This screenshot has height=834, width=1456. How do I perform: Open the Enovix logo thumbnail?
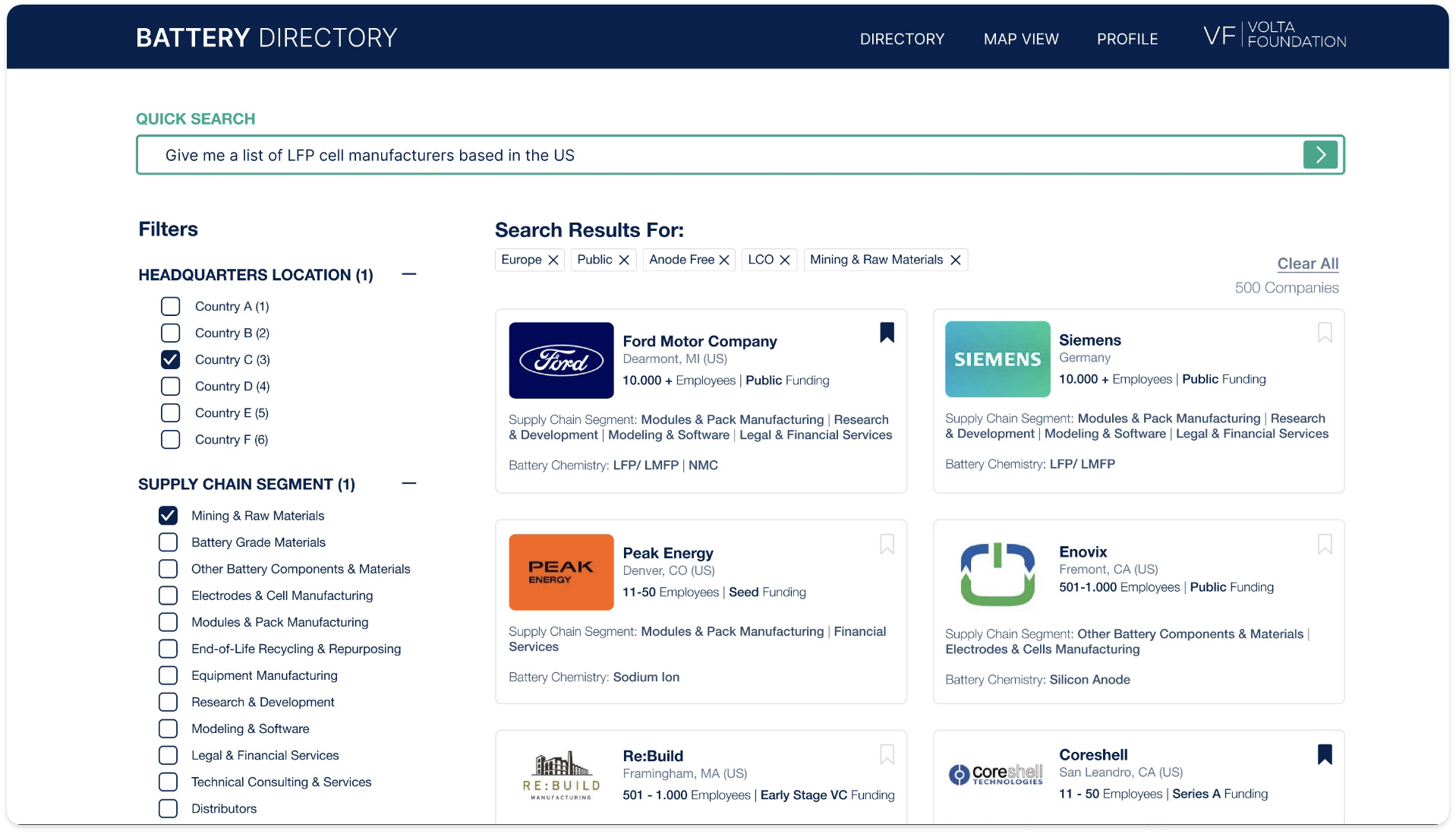pos(997,573)
